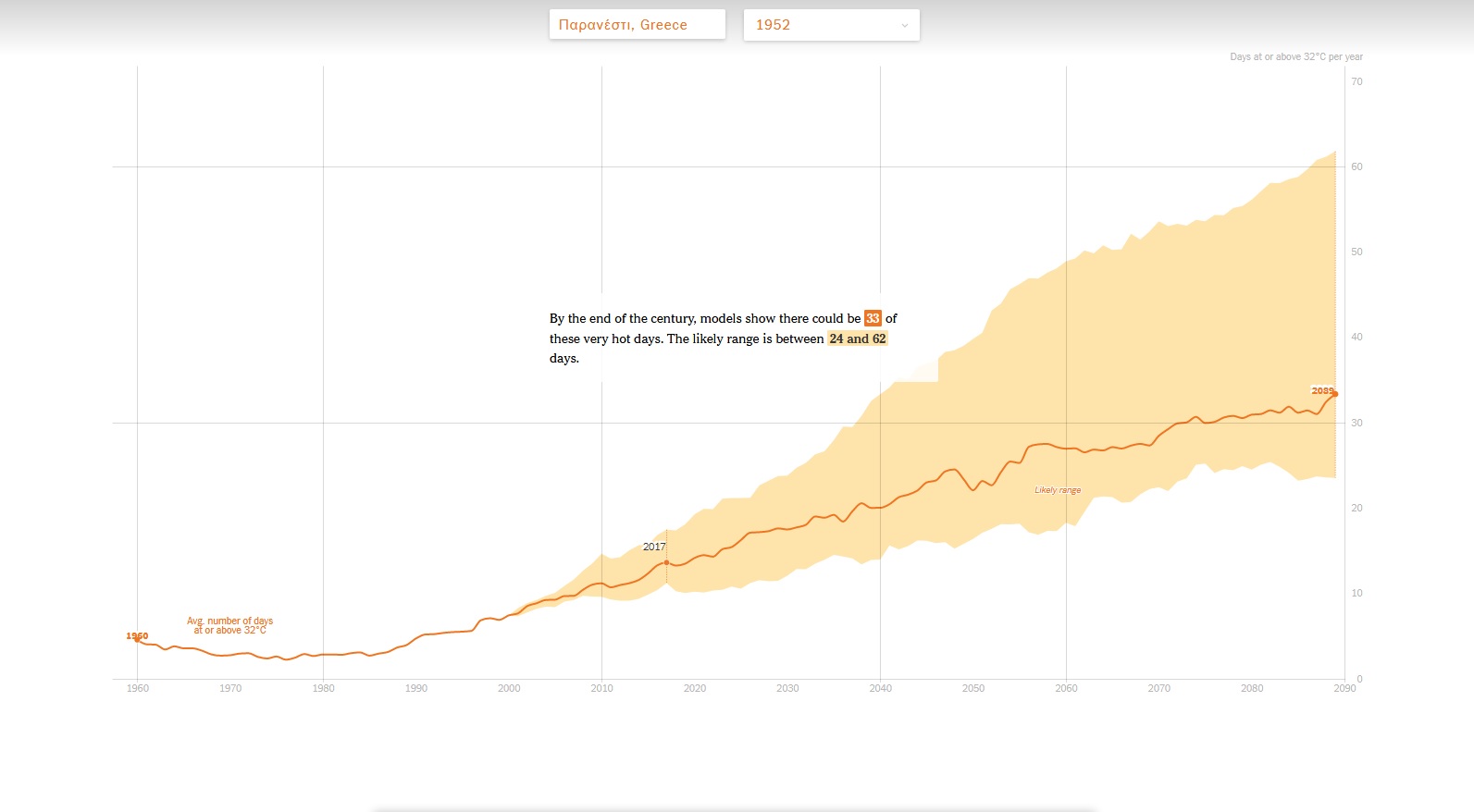Click the 60 y-axis tick label
This screenshot has height=812, width=1474.
1356,166
